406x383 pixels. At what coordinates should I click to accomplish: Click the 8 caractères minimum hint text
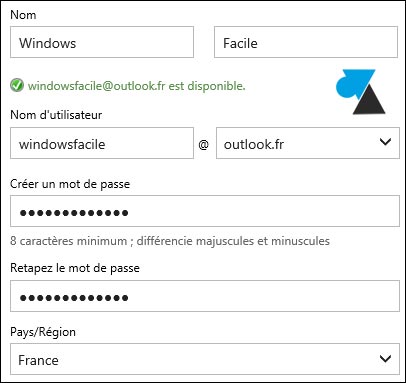click(170, 241)
